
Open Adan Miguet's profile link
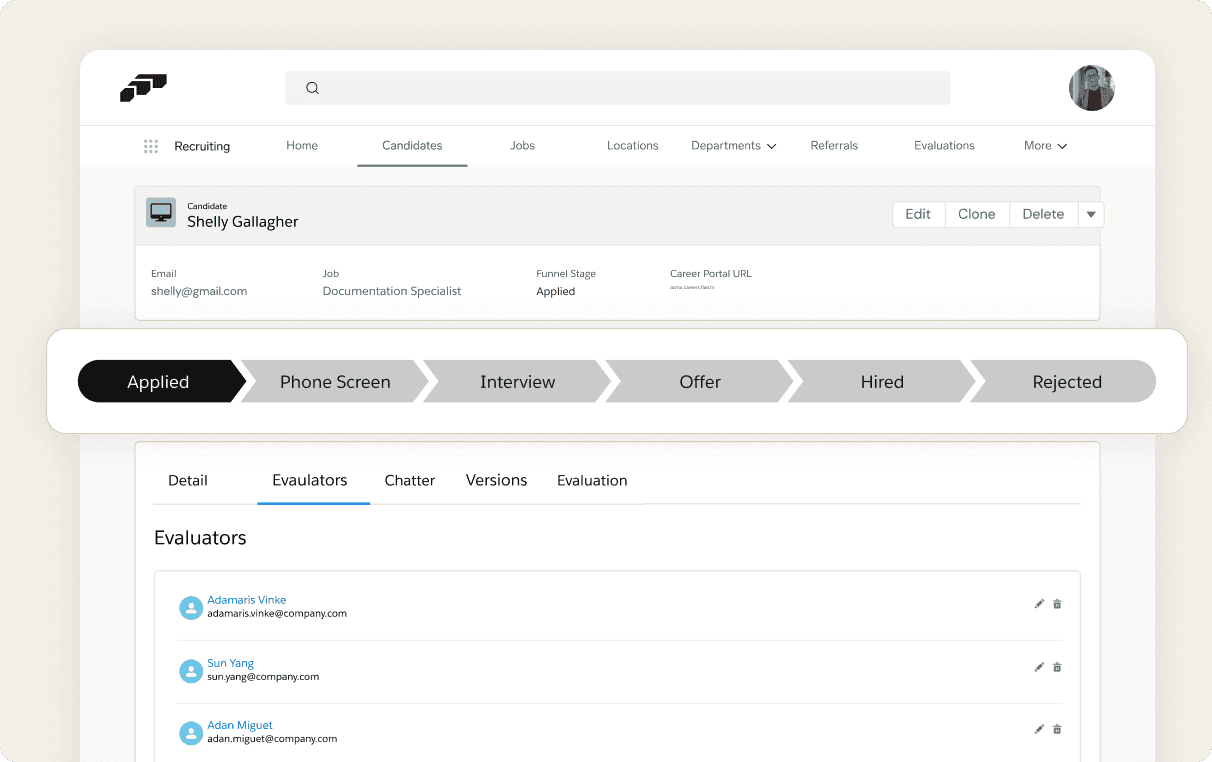point(240,725)
